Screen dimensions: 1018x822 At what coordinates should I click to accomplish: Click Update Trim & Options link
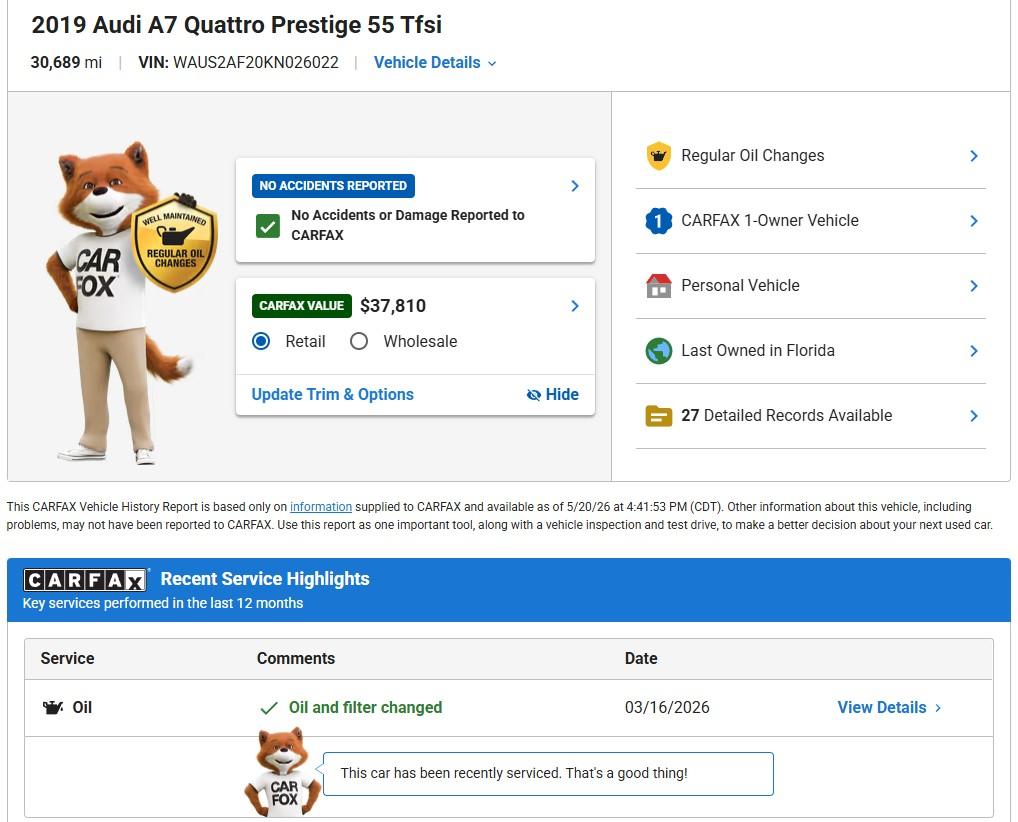click(x=332, y=394)
